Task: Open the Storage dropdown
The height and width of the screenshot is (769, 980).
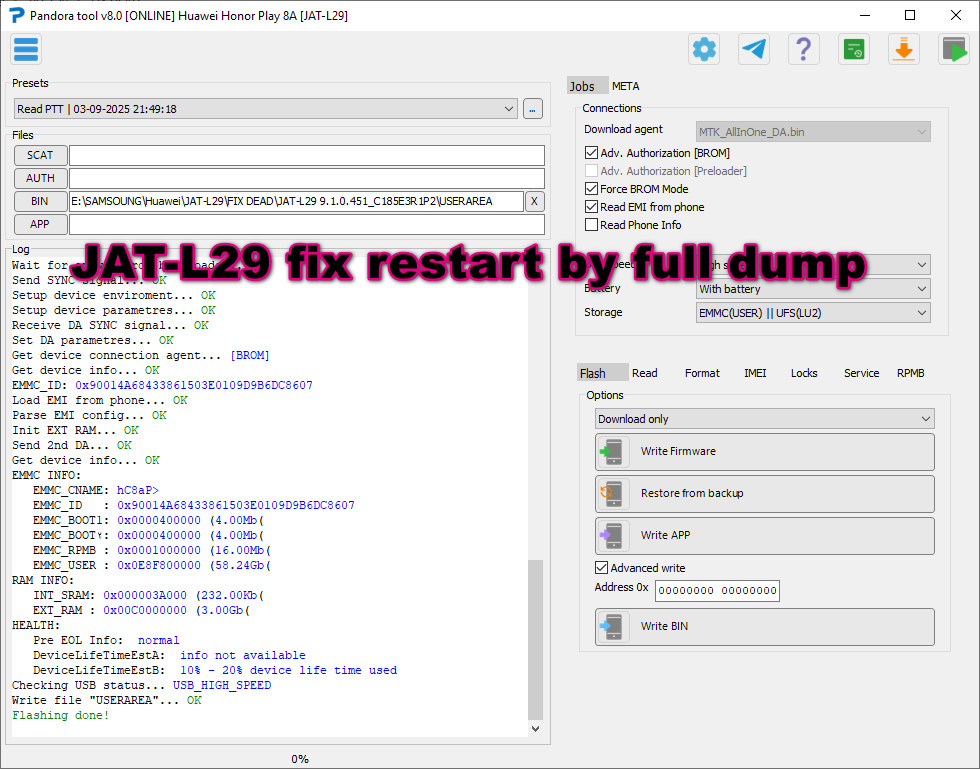Action: (x=813, y=313)
